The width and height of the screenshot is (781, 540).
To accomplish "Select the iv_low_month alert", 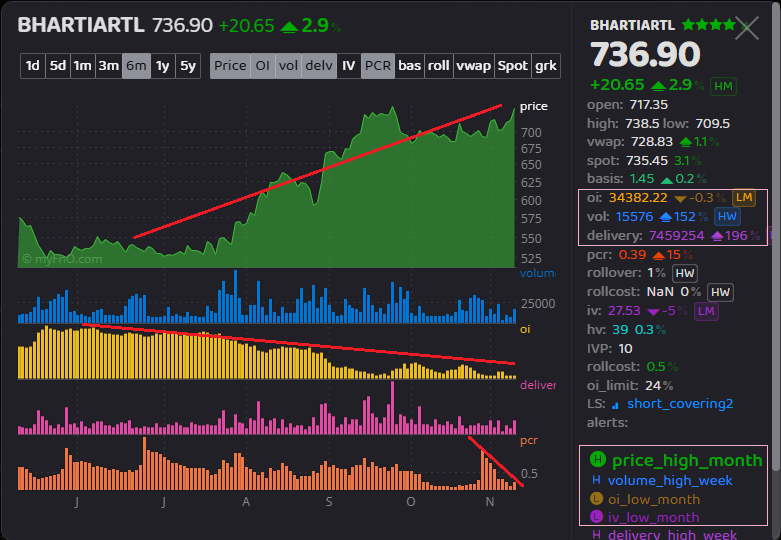I will [x=653, y=518].
